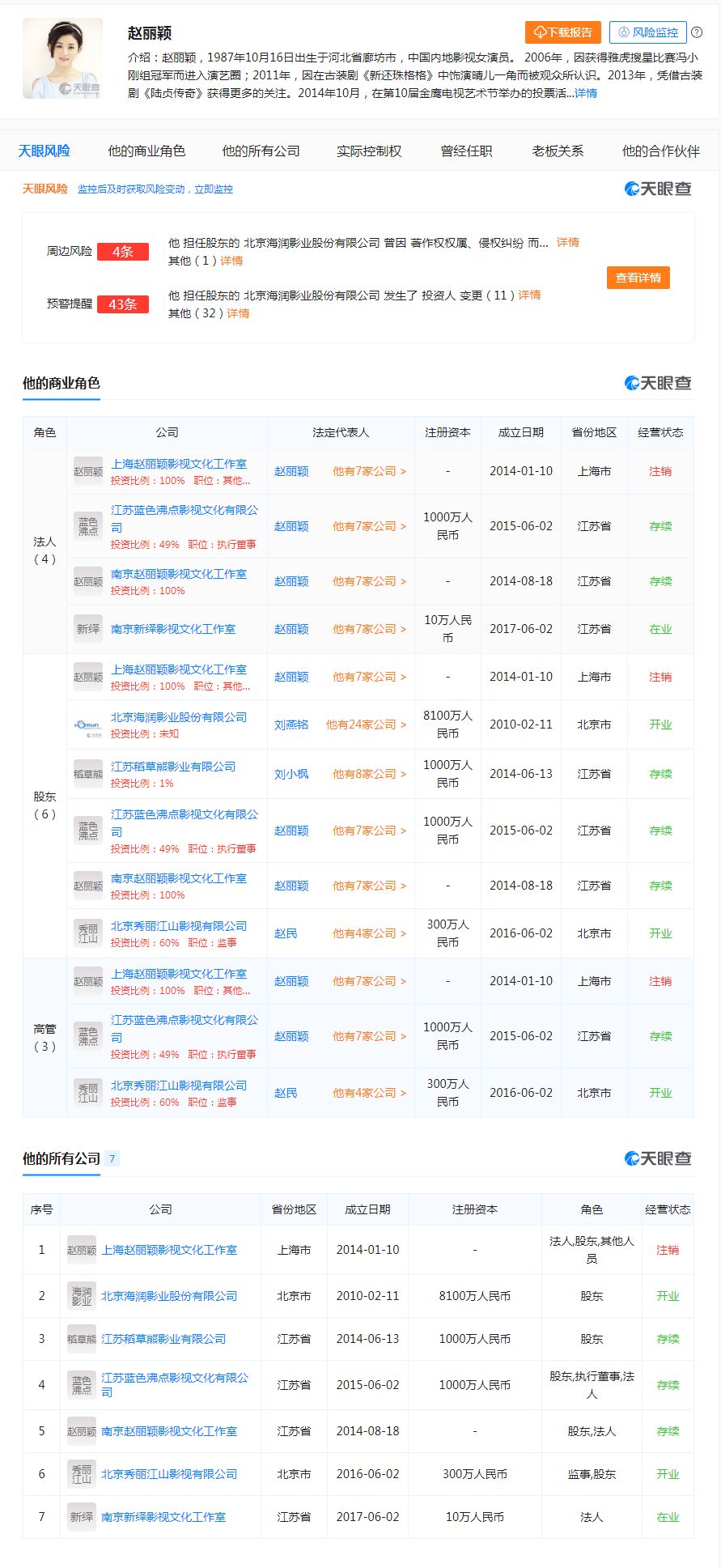
Task: Click status 在业 in all-companies row 7
Action: coord(668,1517)
